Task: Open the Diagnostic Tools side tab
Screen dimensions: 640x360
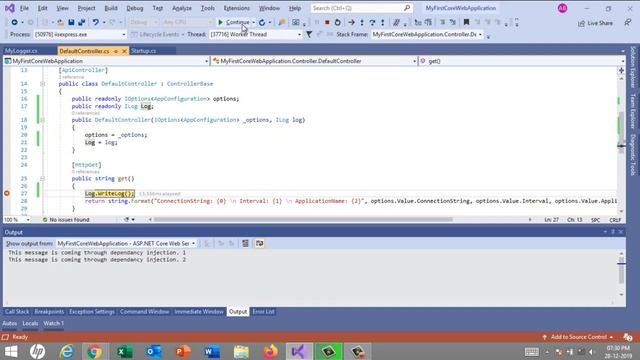Action: pyautogui.click(x=633, y=155)
